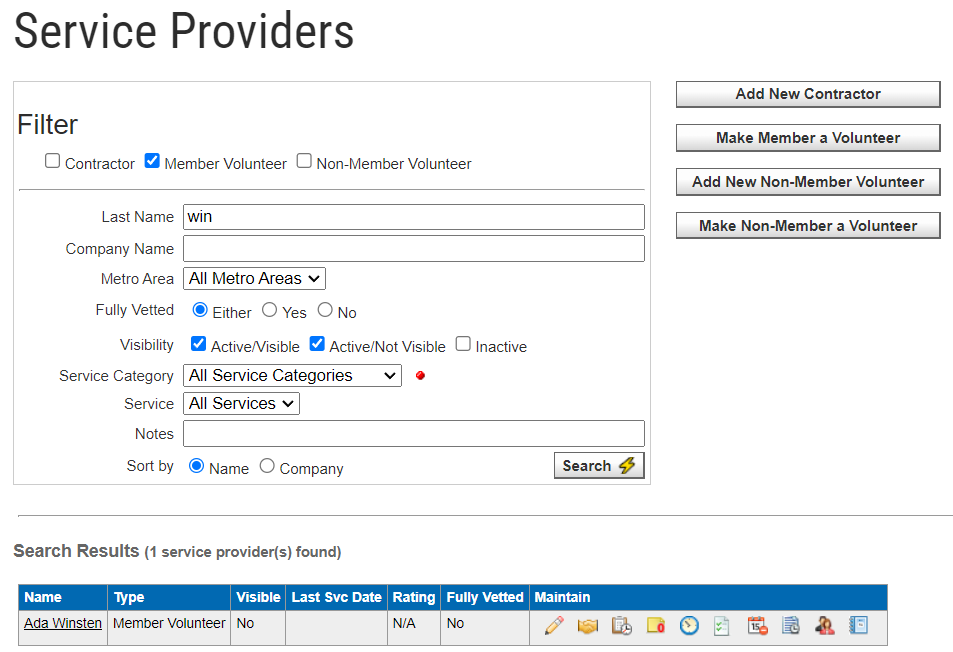Image resolution: width=953 pixels, height=652 pixels.
Task: Open the All Services dropdown
Action: click(x=241, y=404)
